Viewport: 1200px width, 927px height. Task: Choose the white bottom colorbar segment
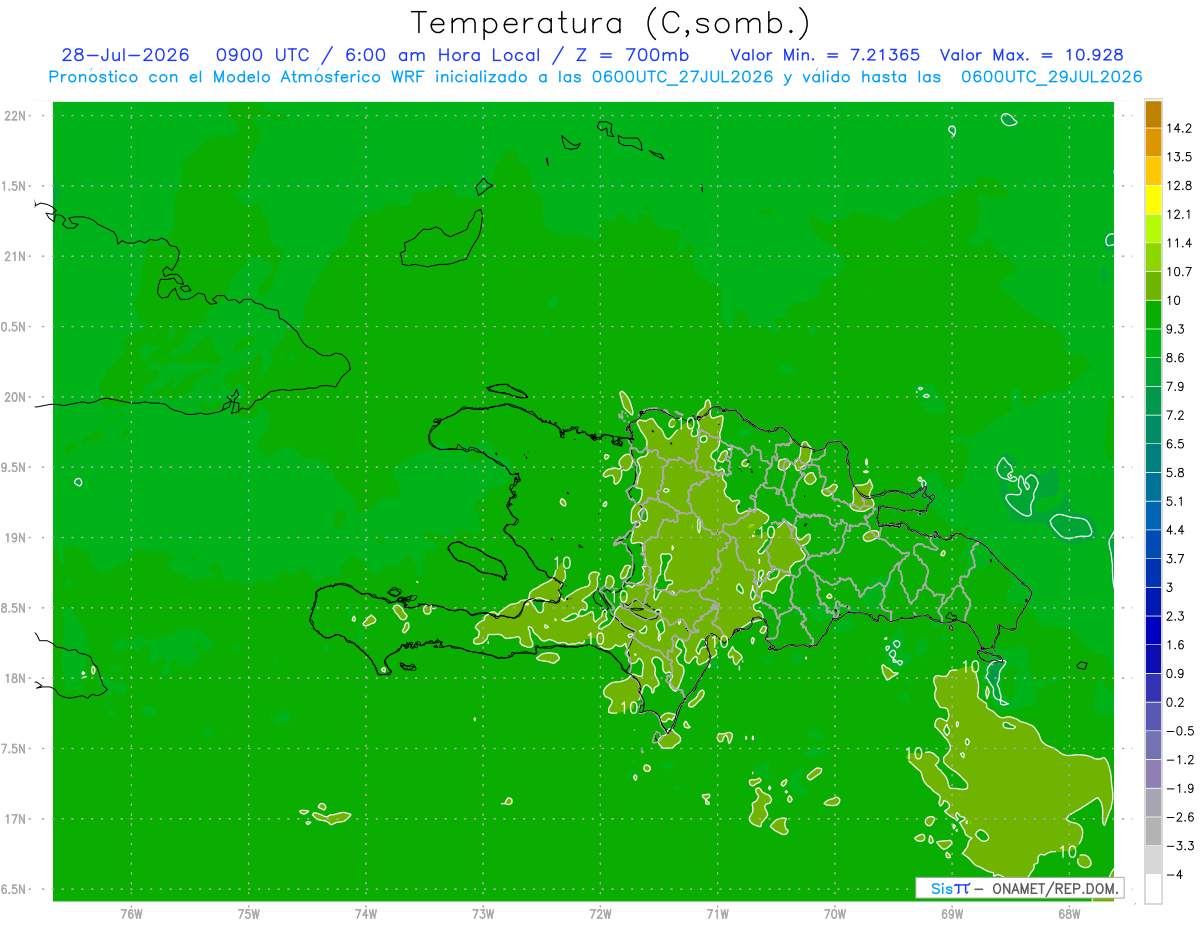click(1153, 889)
